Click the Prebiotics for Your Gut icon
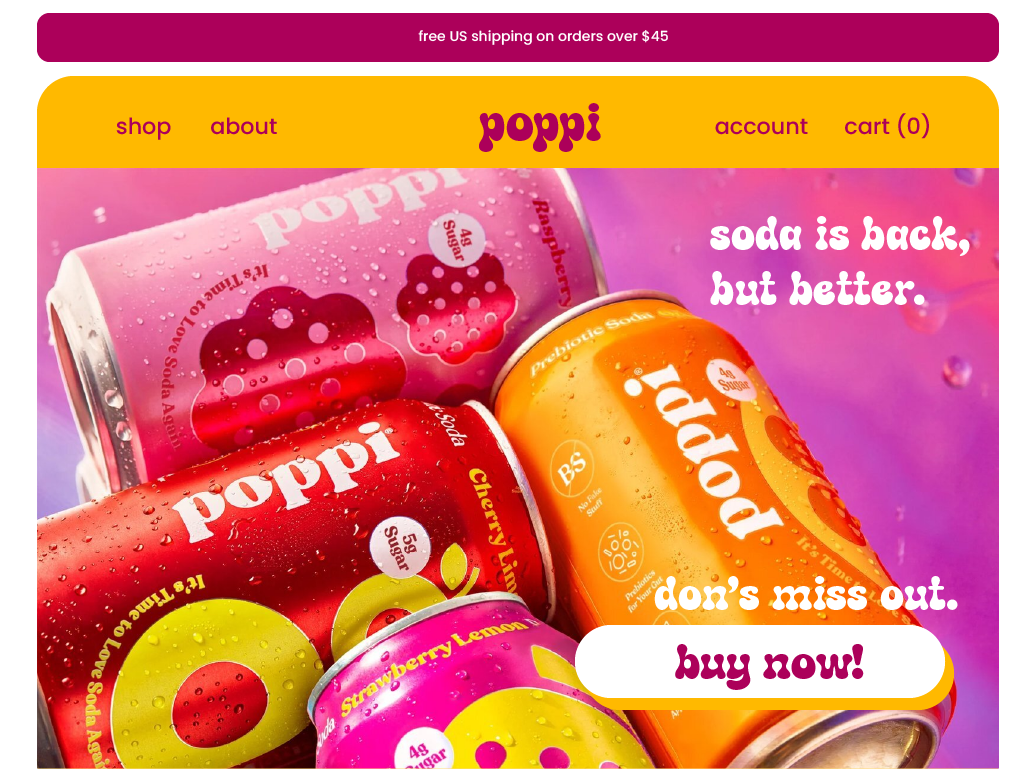1036x769 pixels. pos(620,552)
